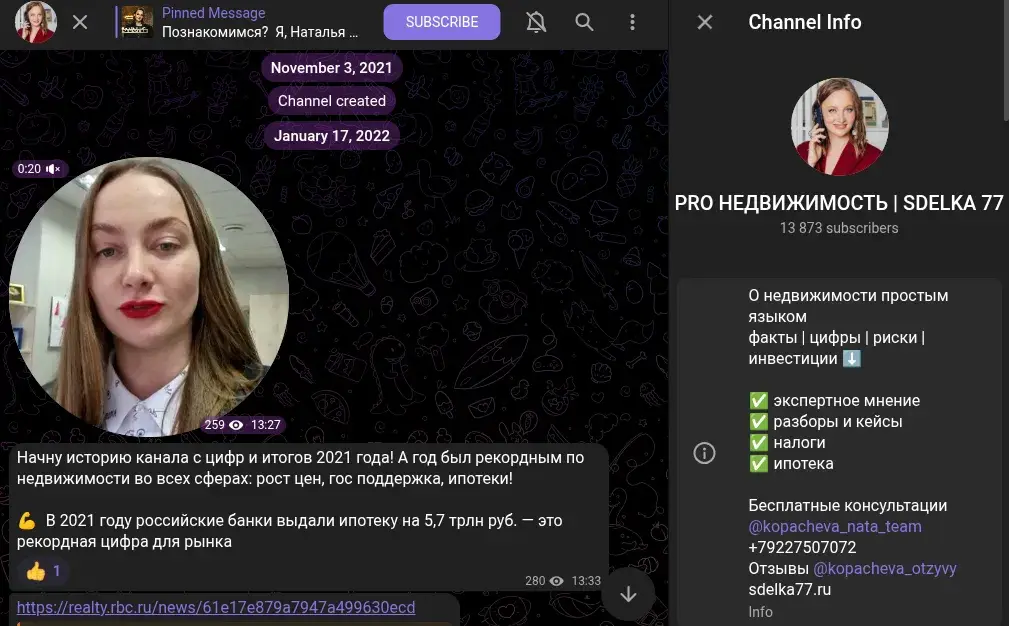Screen dimensions: 1009x626
Task: Open the channel avatar in the chat header
Action: 35,22
